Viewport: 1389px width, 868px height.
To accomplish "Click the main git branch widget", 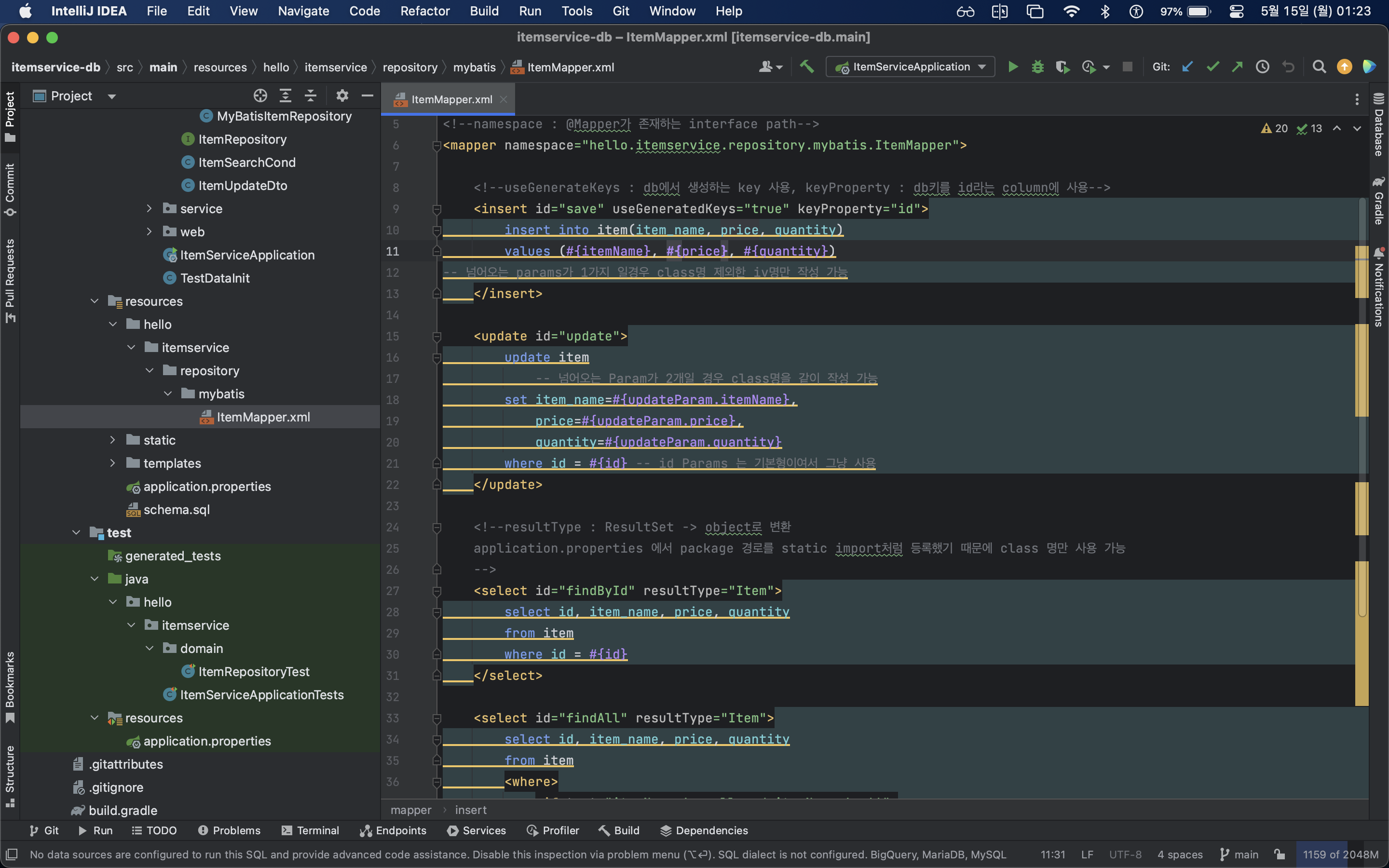I will click(1240, 854).
